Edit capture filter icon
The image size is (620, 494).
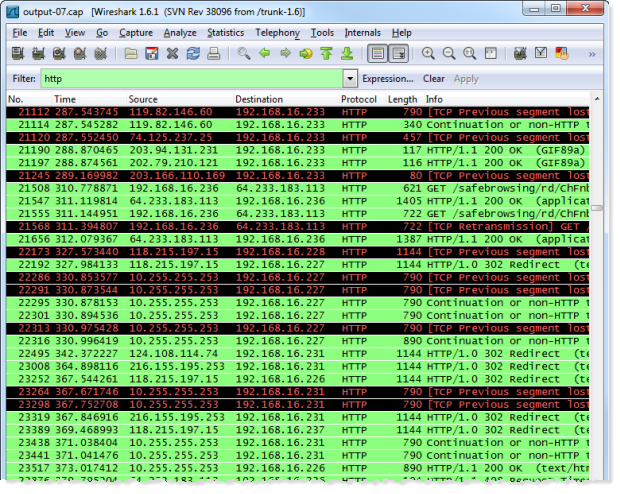click(520, 53)
